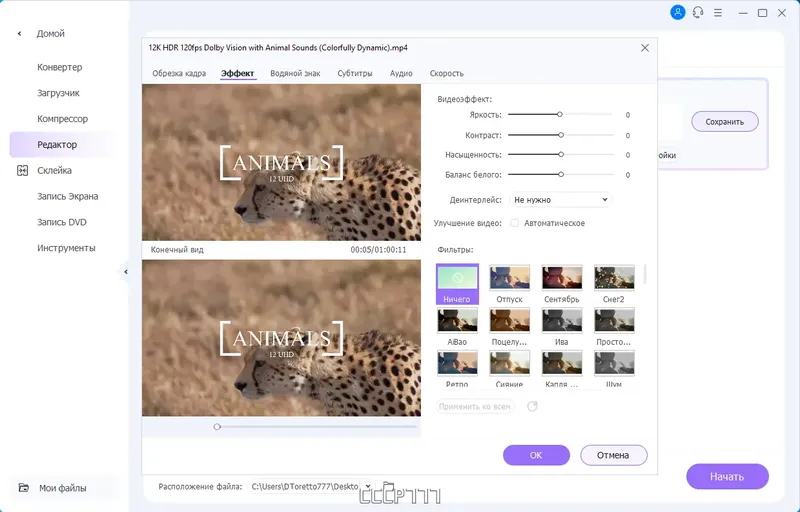Open the support headset icon
The image size is (800, 512).
[x=697, y=12]
